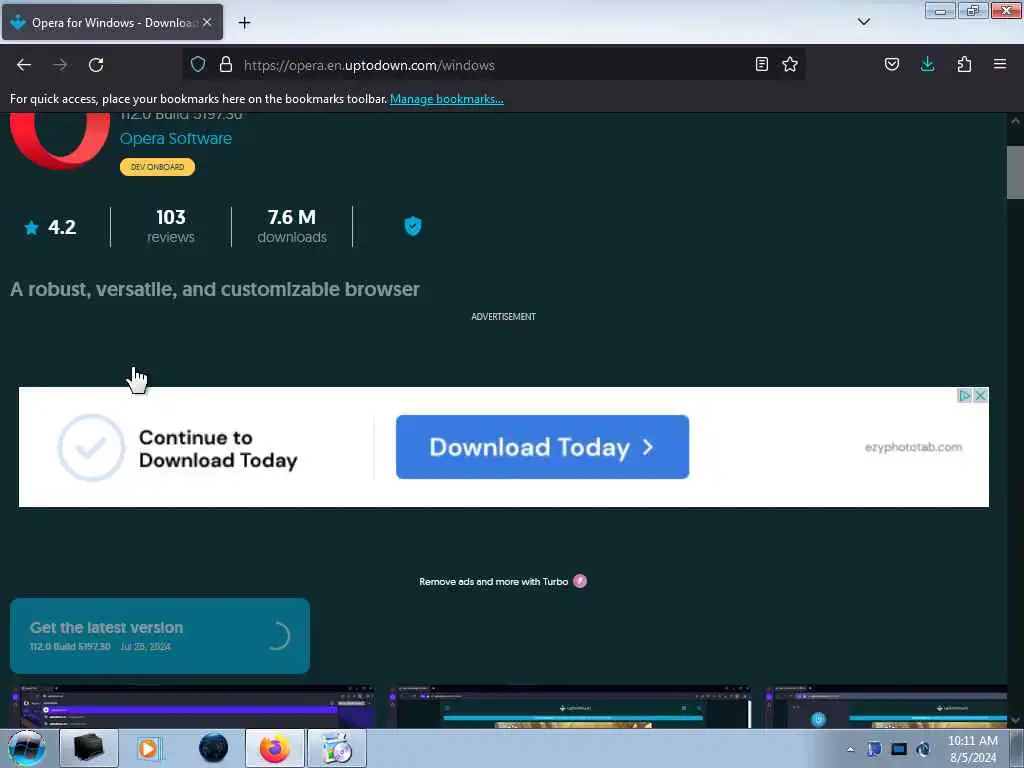Click the pink Turbo lightning icon
The width and height of the screenshot is (1024, 768).
point(580,581)
